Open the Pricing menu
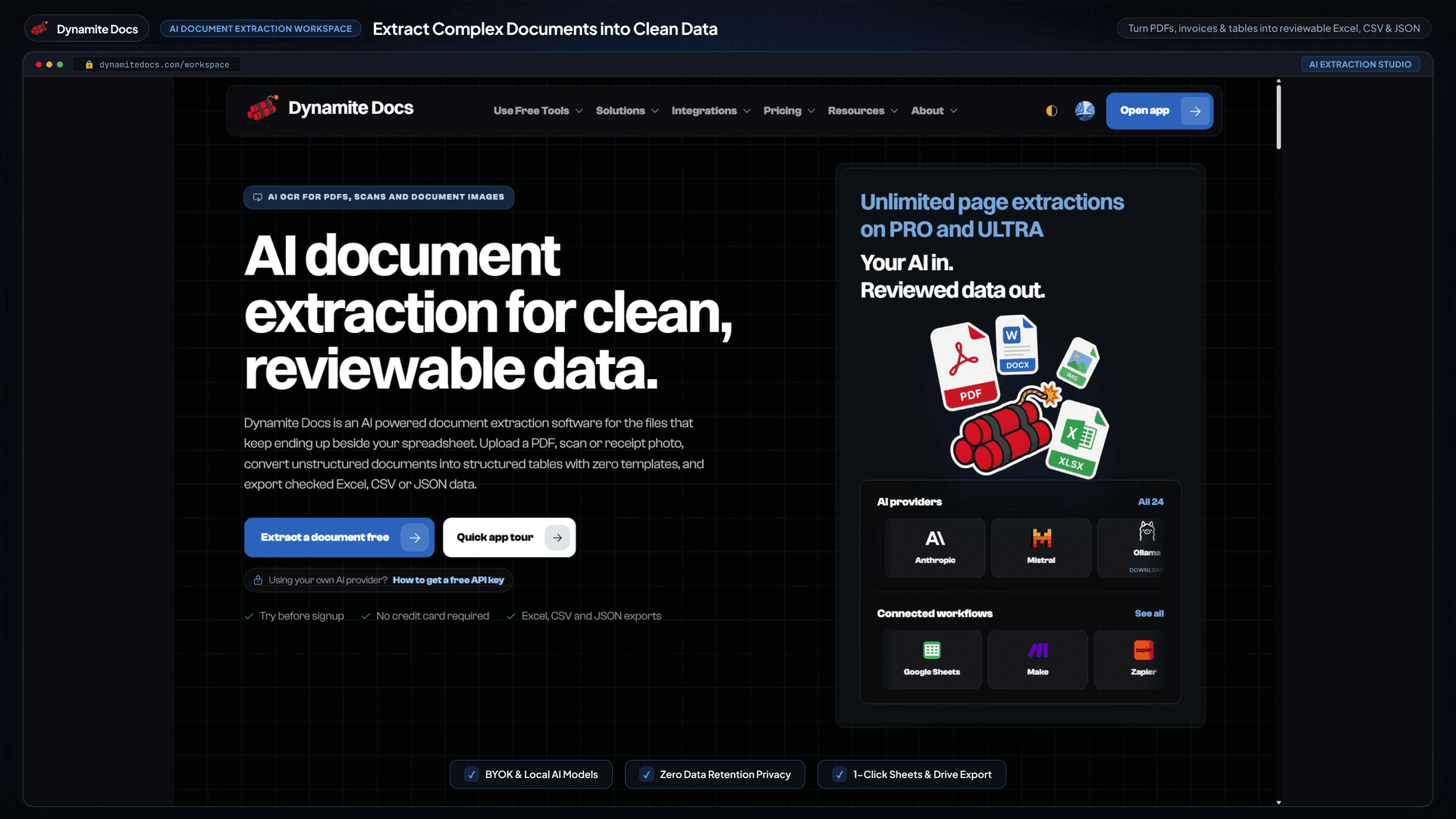Screen dimensions: 1456x819 pyautogui.click(x=789, y=111)
